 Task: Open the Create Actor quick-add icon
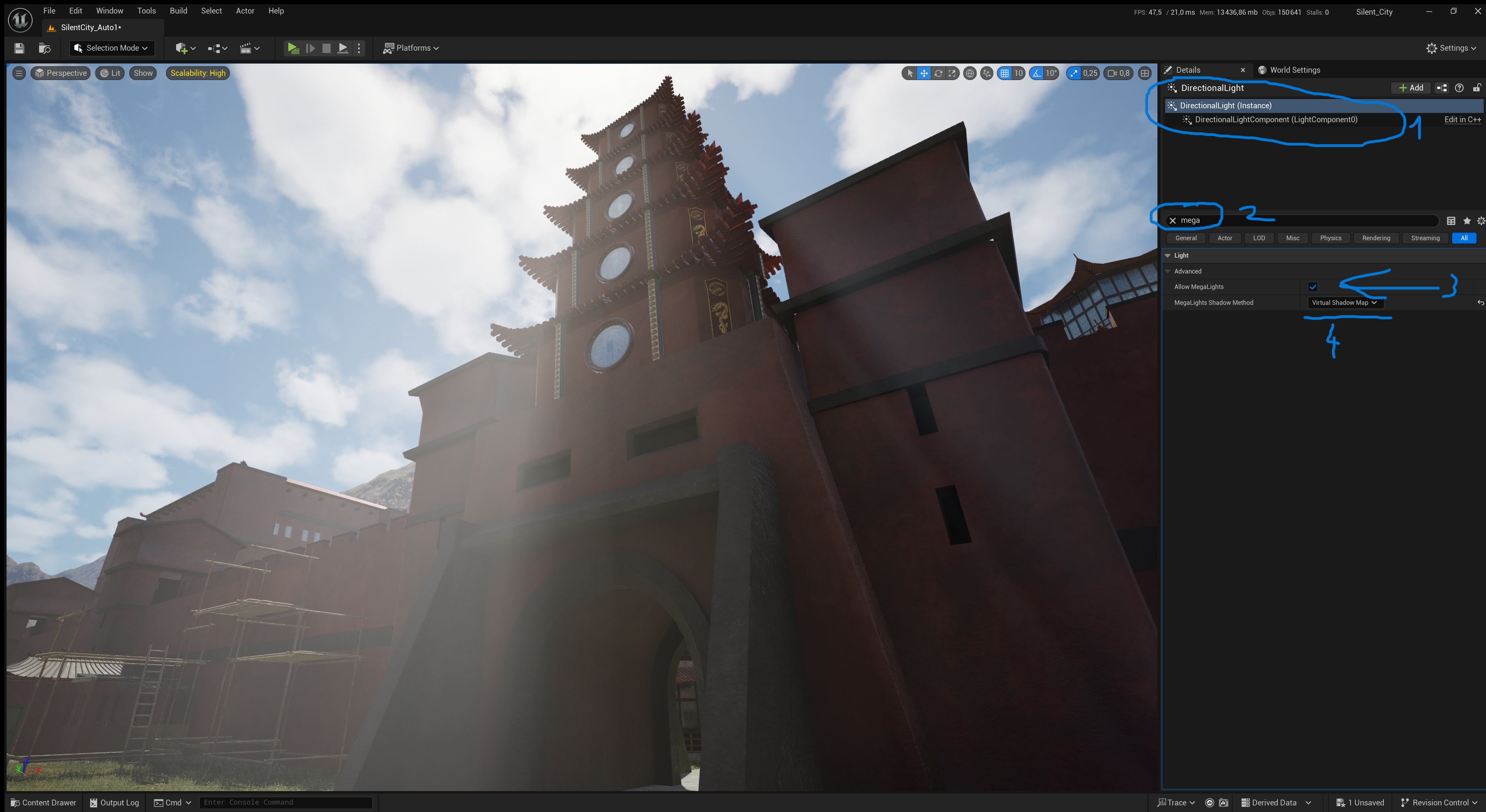pyautogui.click(x=182, y=48)
